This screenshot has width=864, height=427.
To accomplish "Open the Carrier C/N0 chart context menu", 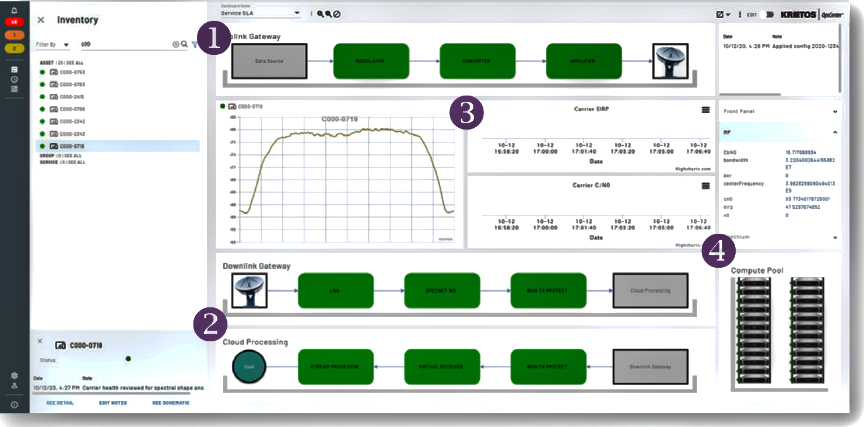I will point(706,185).
